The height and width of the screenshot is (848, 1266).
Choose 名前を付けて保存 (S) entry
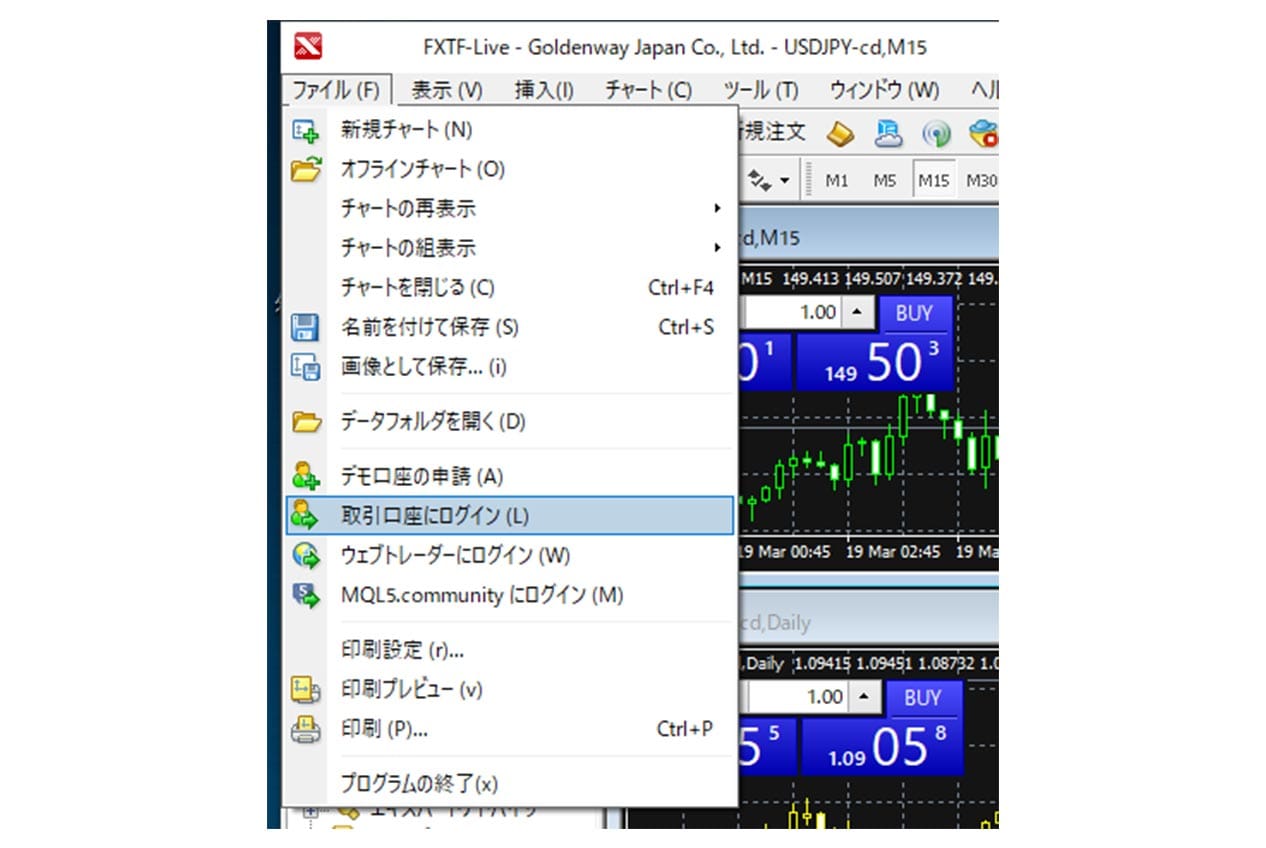[510, 327]
